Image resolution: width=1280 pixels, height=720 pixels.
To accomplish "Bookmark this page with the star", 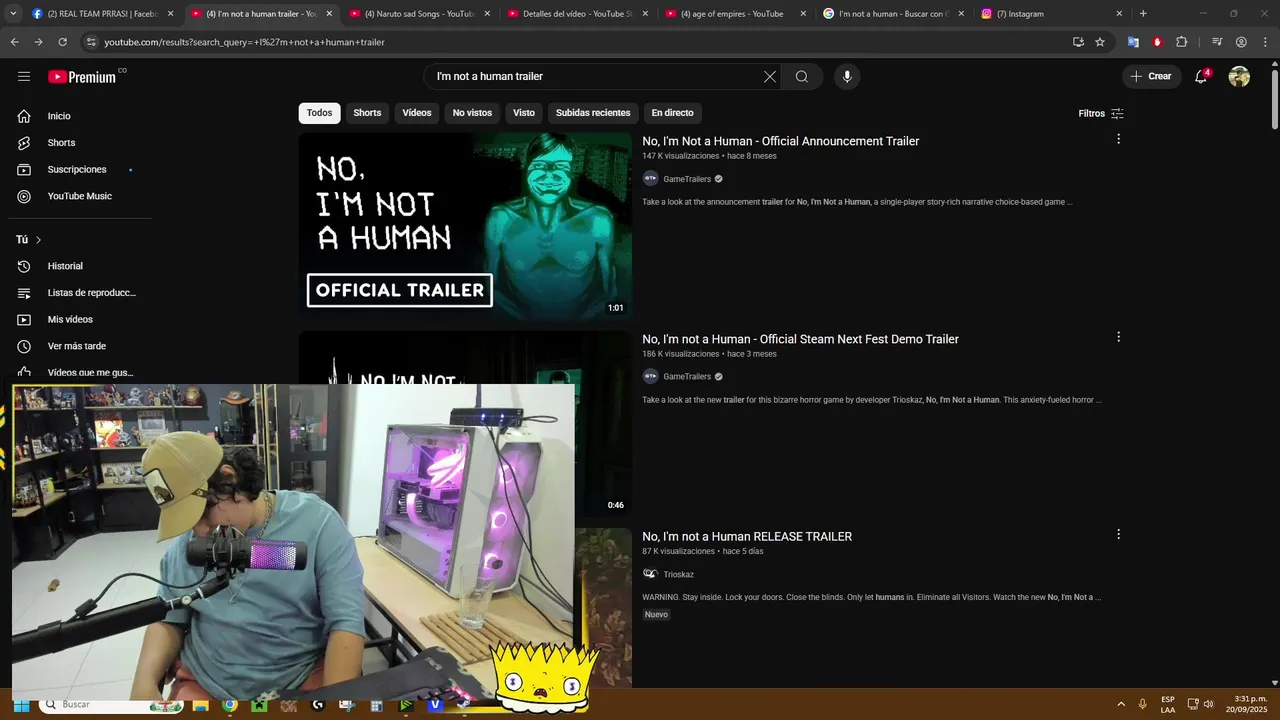I will pos(1100,42).
